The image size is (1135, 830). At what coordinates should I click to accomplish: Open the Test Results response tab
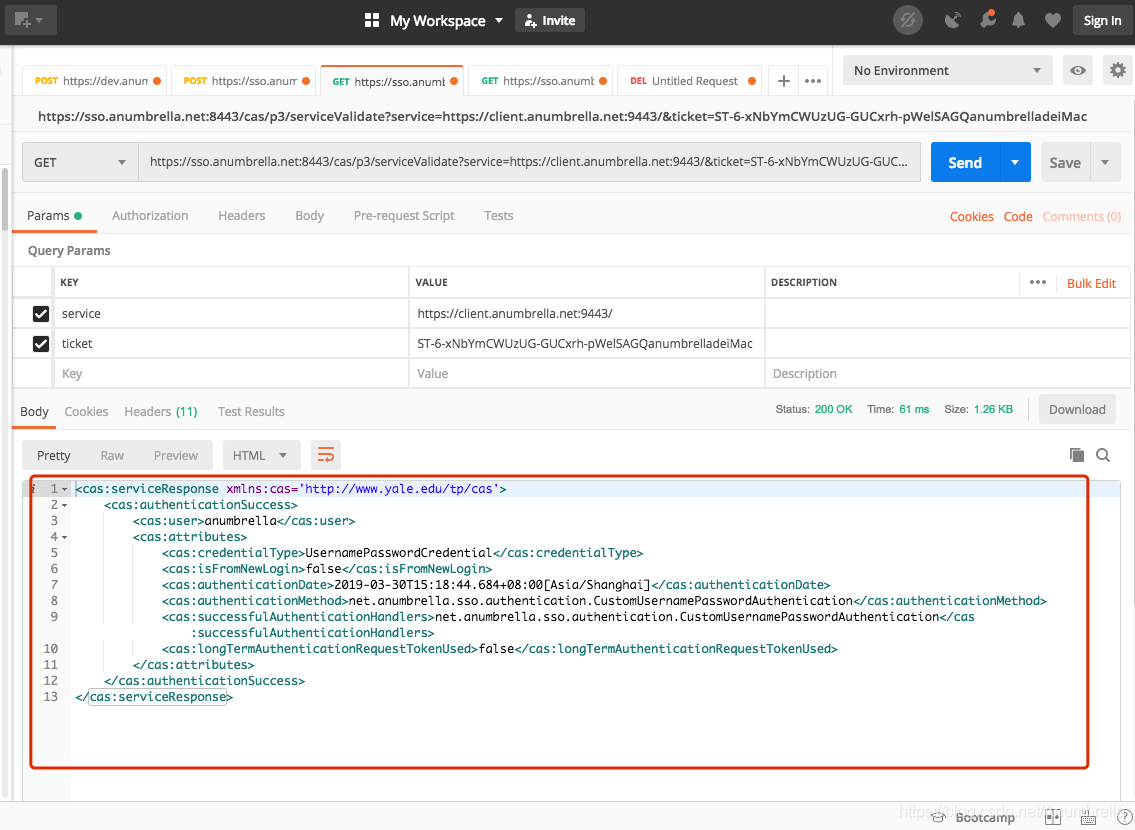pyautogui.click(x=251, y=412)
